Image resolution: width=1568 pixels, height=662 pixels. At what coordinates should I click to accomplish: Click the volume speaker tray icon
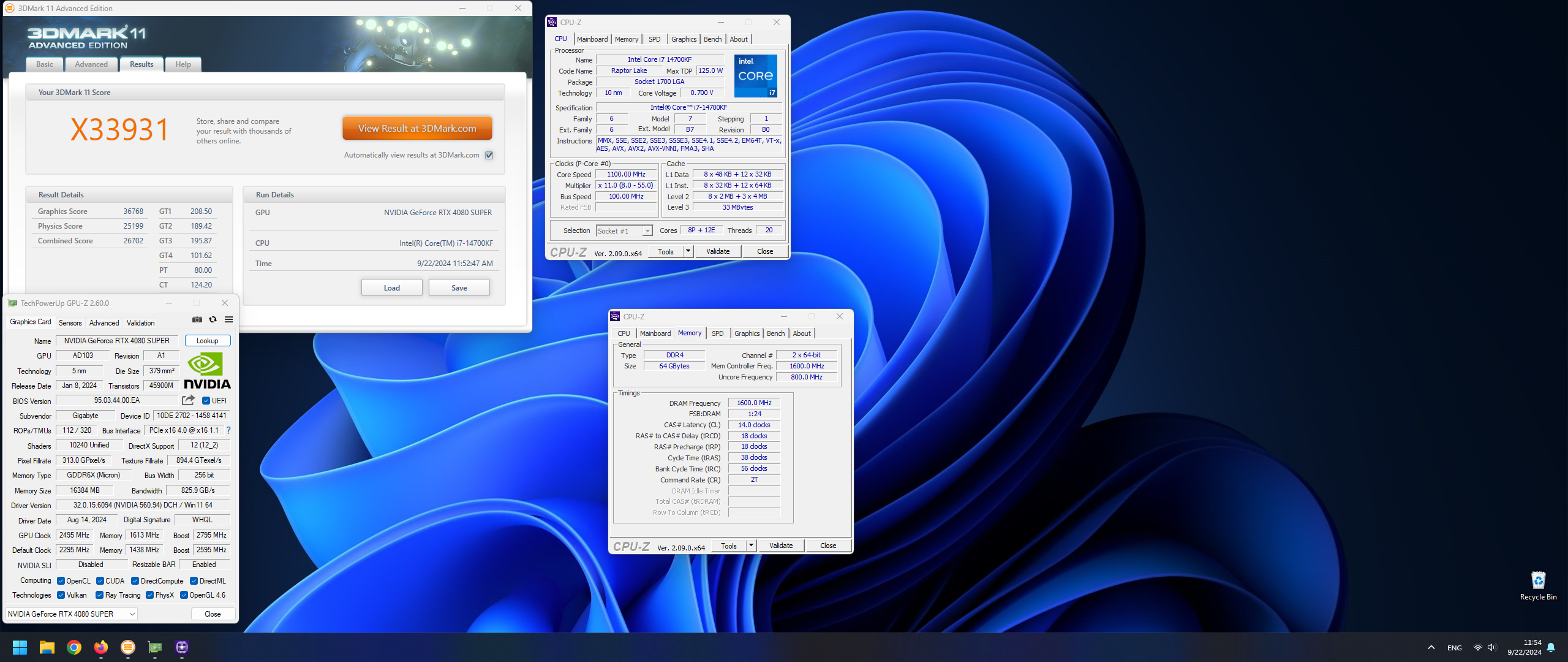click(x=1491, y=647)
